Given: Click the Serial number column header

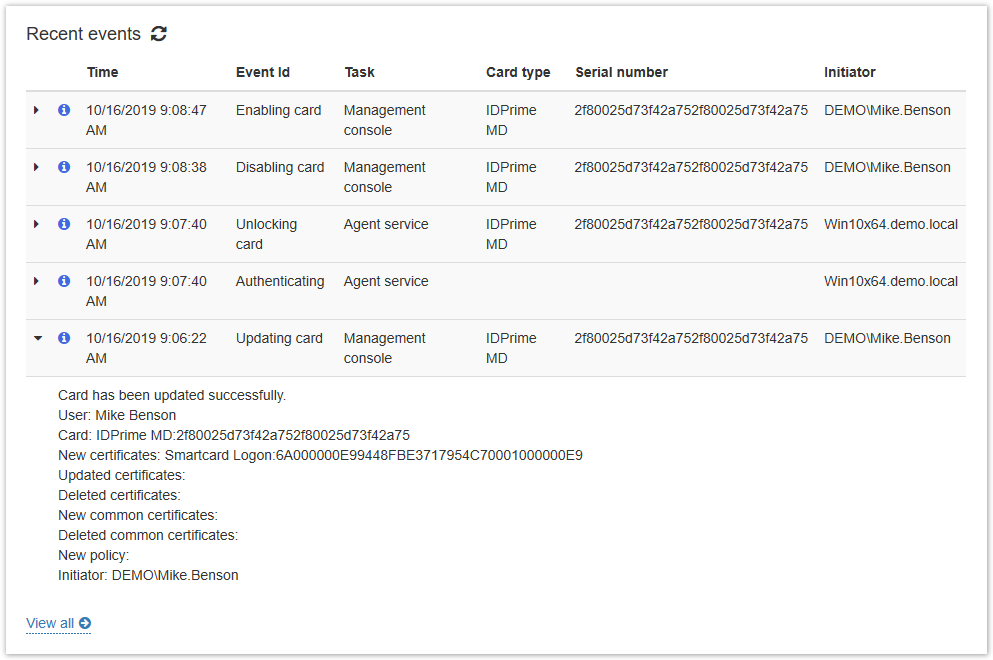Looking at the screenshot, I should pyautogui.click(x=621, y=72).
